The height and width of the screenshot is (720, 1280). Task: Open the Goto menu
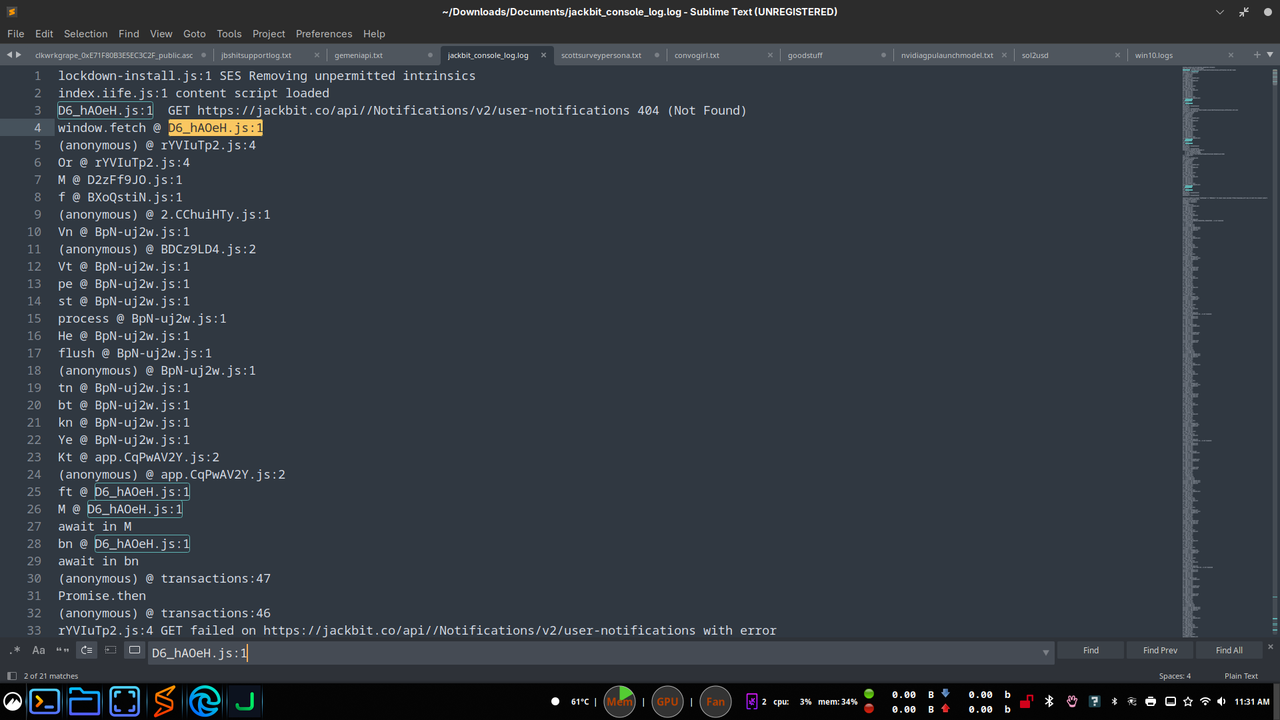click(194, 34)
